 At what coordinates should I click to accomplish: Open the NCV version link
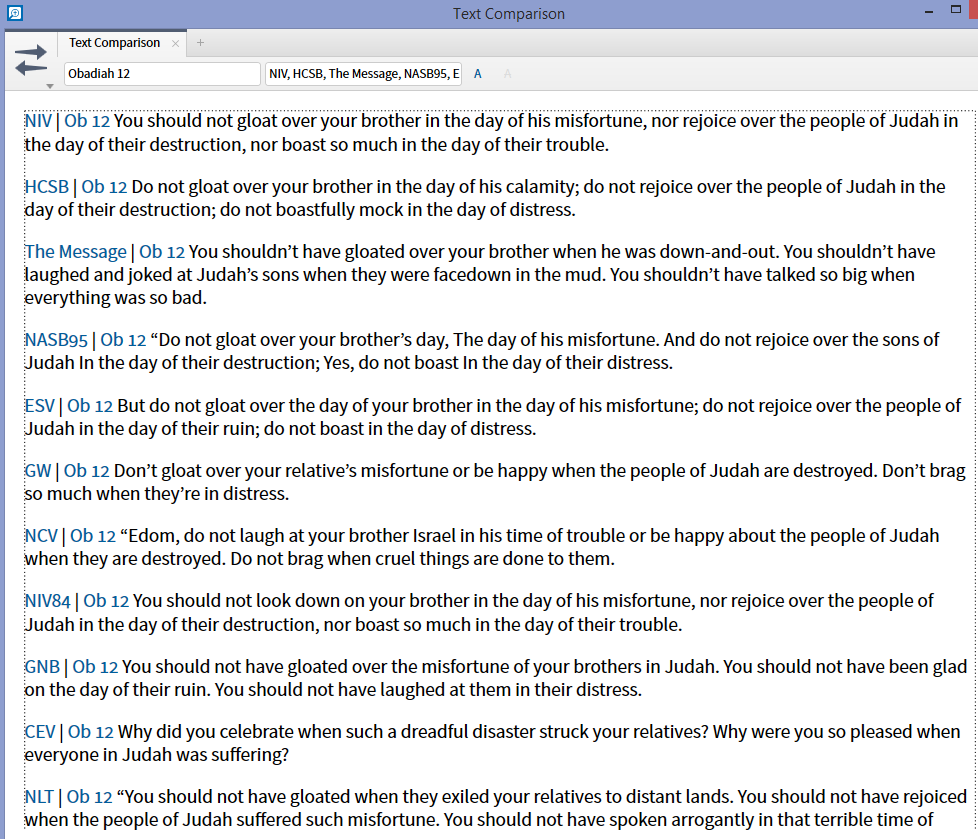pyautogui.click(x=41, y=535)
